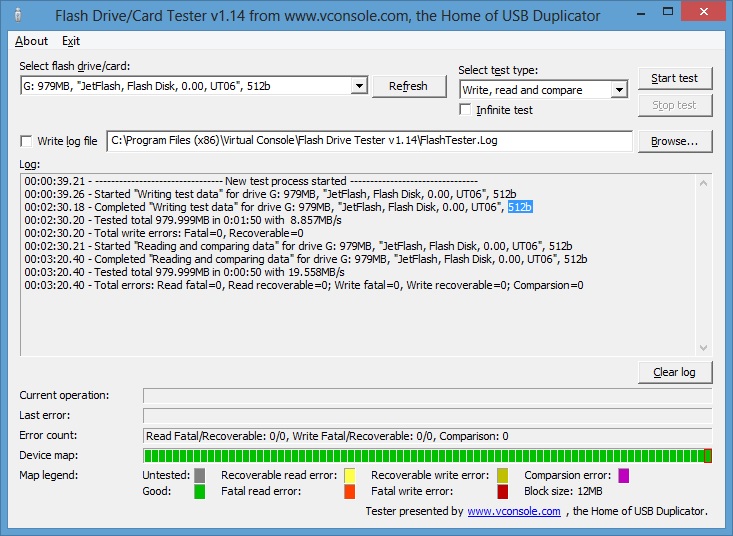This screenshot has width=733, height=536.
Task: Enable the Infinite test checkbox
Action: click(466, 110)
